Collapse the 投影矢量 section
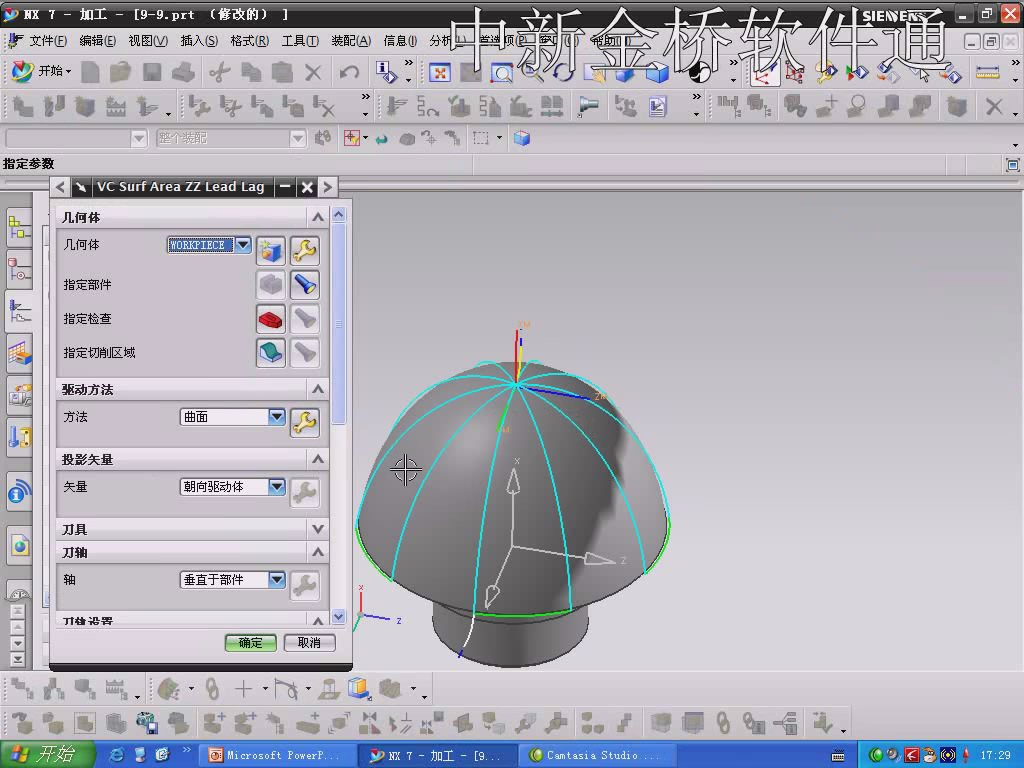This screenshot has height=768, width=1024. coord(317,459)
